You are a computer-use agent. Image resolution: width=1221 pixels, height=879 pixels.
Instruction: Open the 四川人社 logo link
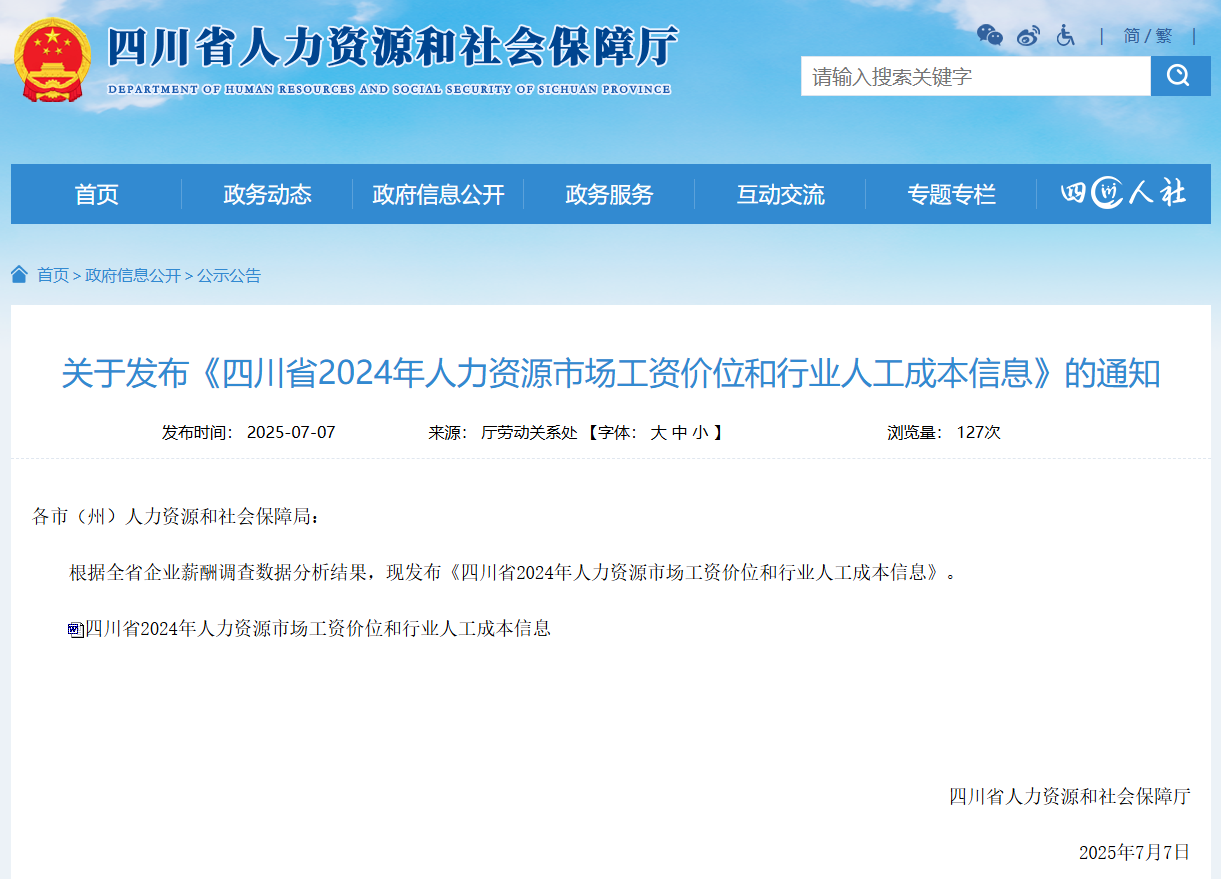pos(1123,194)
